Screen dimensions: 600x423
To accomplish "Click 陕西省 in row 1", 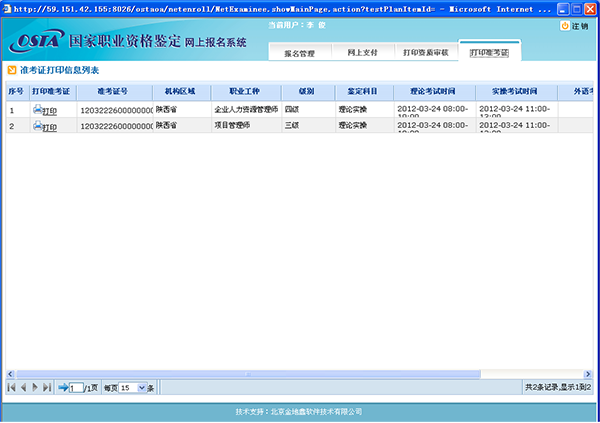I will (x=166, y=109).
